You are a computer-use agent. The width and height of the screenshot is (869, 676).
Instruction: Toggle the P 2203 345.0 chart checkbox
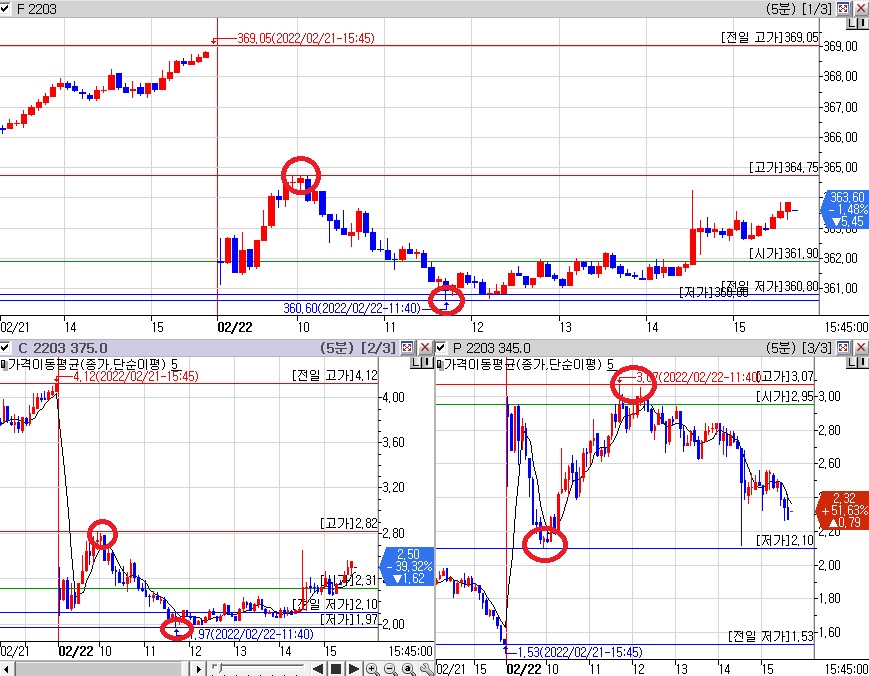coord(441,347)
